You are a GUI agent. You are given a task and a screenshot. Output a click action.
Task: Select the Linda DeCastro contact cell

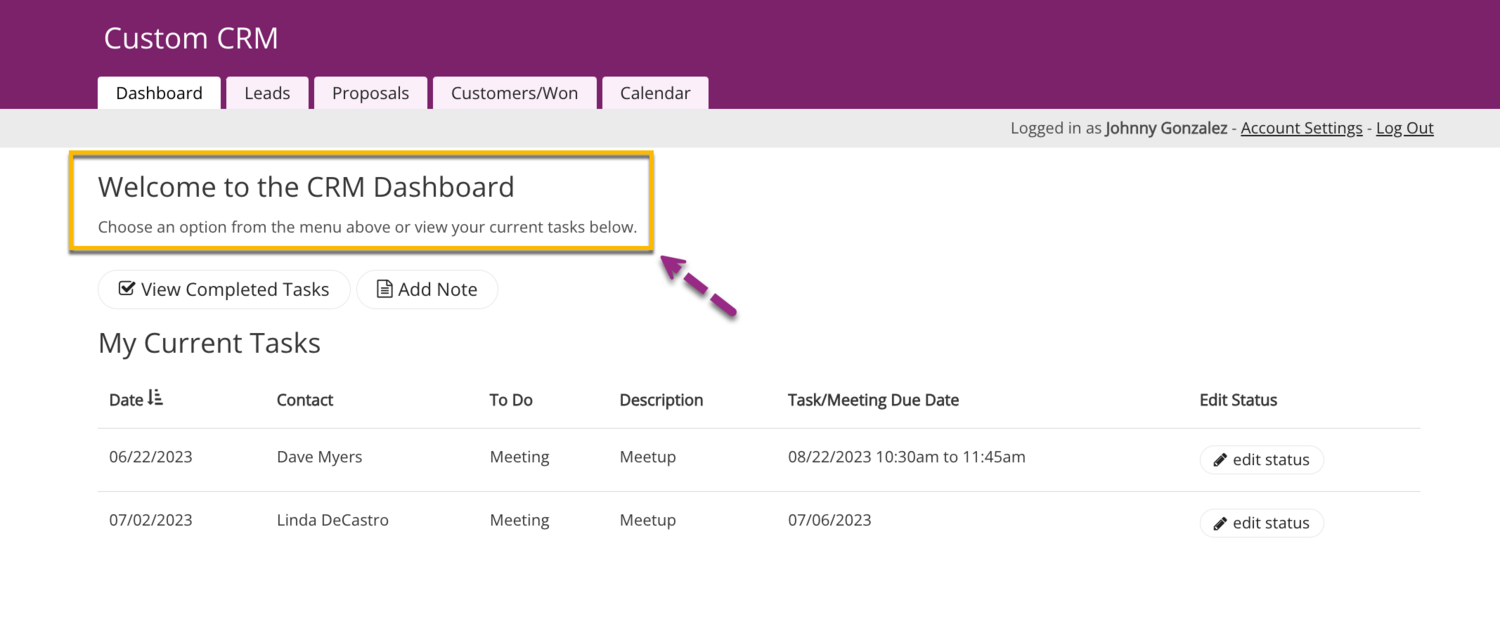click(332, 520)
